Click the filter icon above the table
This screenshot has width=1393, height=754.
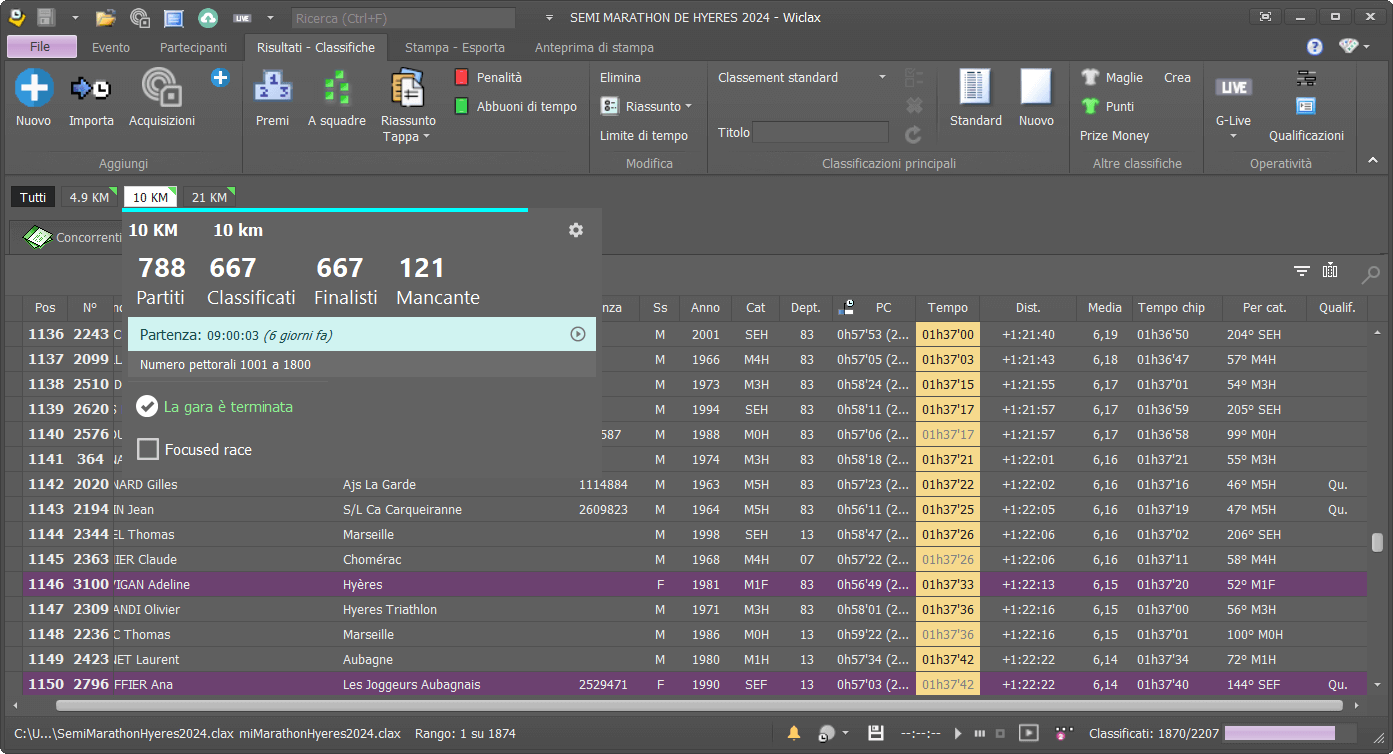click(x=1301, y=271)
